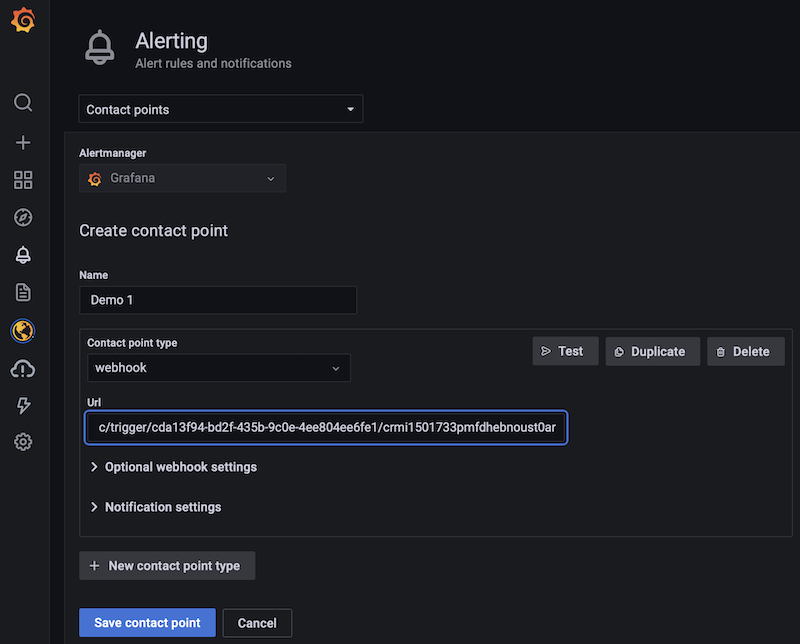Viewport: 800px width, 644px height.
Task: Open the Dashboards grid icon
Action: (x=23, y=180)
